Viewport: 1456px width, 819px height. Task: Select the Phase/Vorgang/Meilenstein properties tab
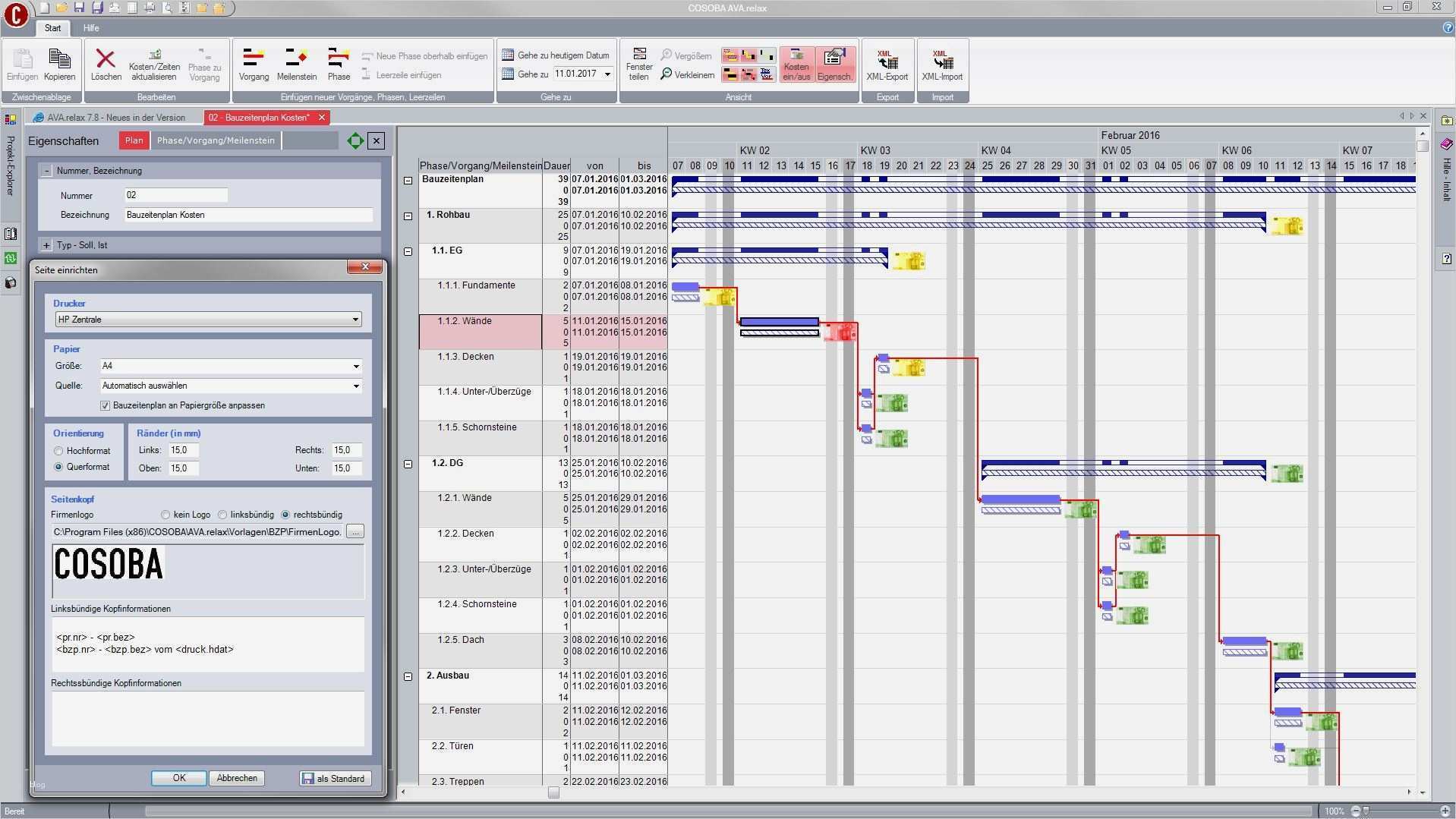point(215,140)
